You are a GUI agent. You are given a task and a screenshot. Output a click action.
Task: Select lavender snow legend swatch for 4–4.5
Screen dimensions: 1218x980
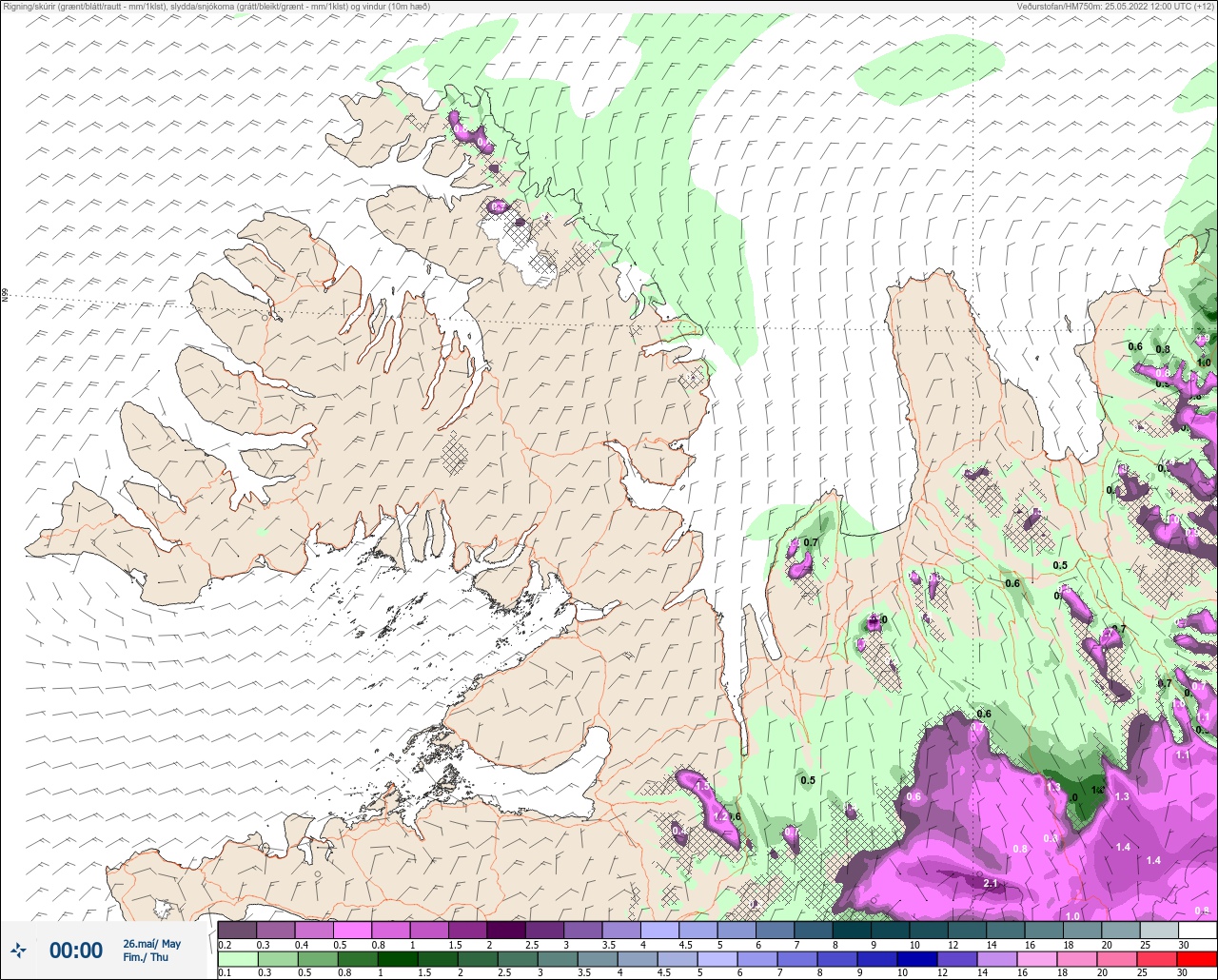click(659, 930)
